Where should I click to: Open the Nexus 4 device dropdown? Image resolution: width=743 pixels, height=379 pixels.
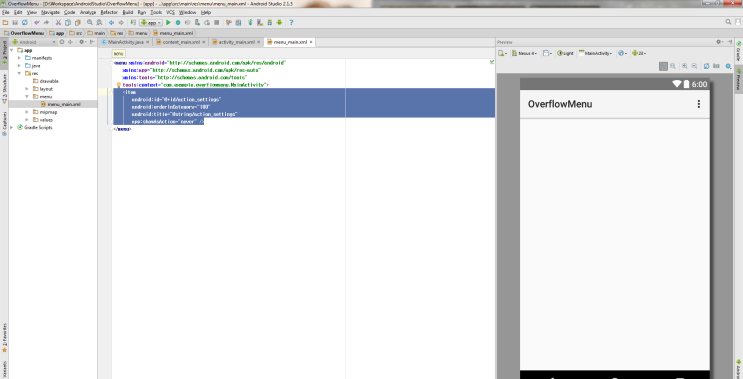tap(525, 53)
